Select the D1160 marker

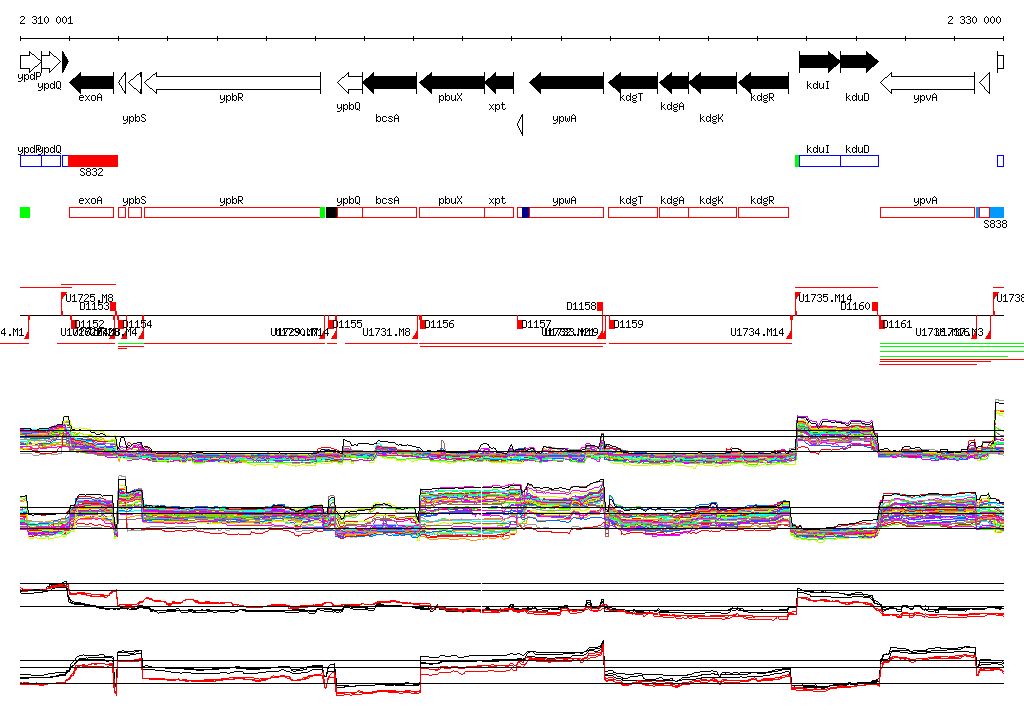click(875, 306)
